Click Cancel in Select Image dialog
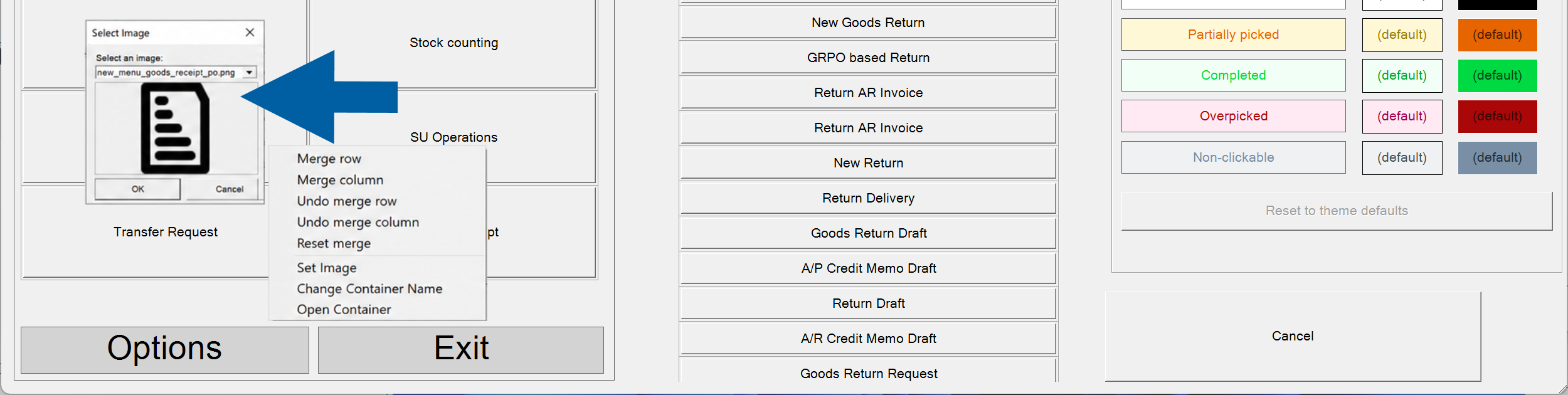The image size is (1568, 395). (x=230, y=189)
